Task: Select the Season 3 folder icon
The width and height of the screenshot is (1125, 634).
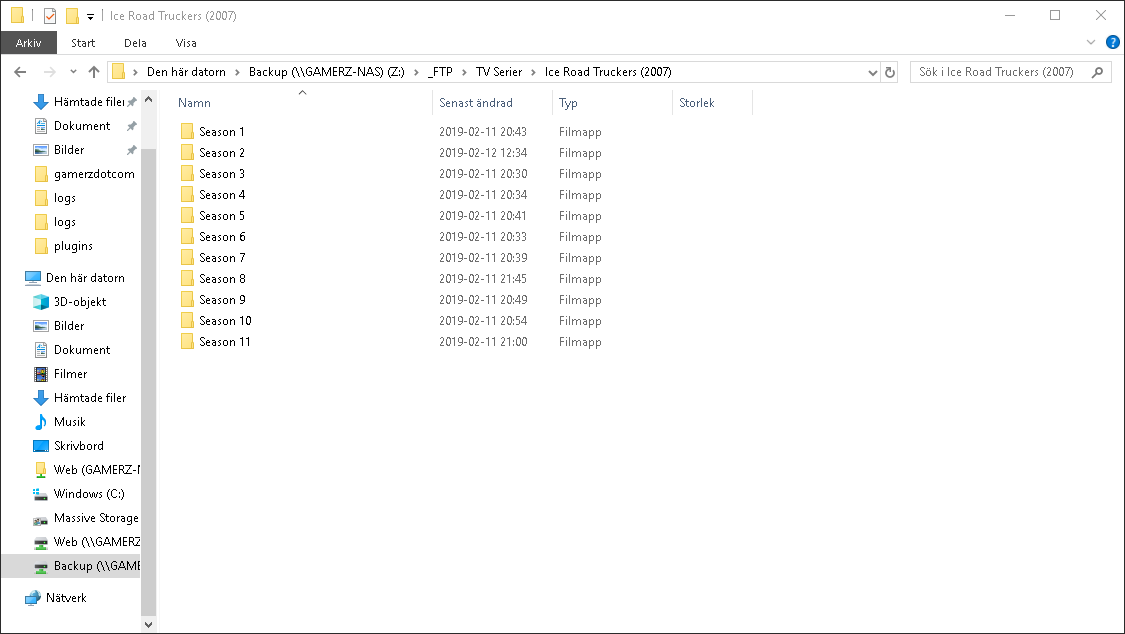Action: point(187,174)
